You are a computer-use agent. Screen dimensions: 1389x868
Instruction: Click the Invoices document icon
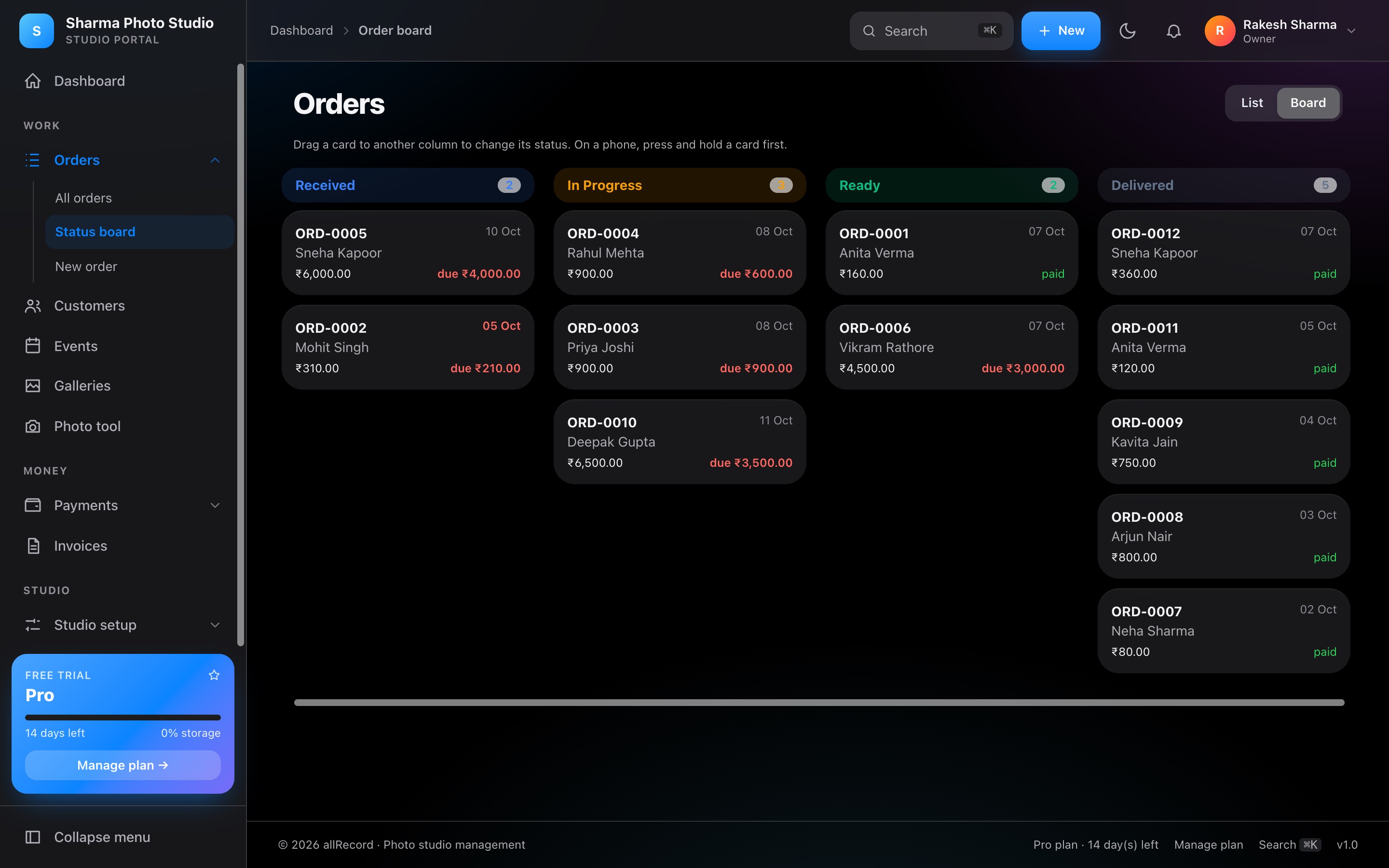pyautogui.click(x=33, y=546)
